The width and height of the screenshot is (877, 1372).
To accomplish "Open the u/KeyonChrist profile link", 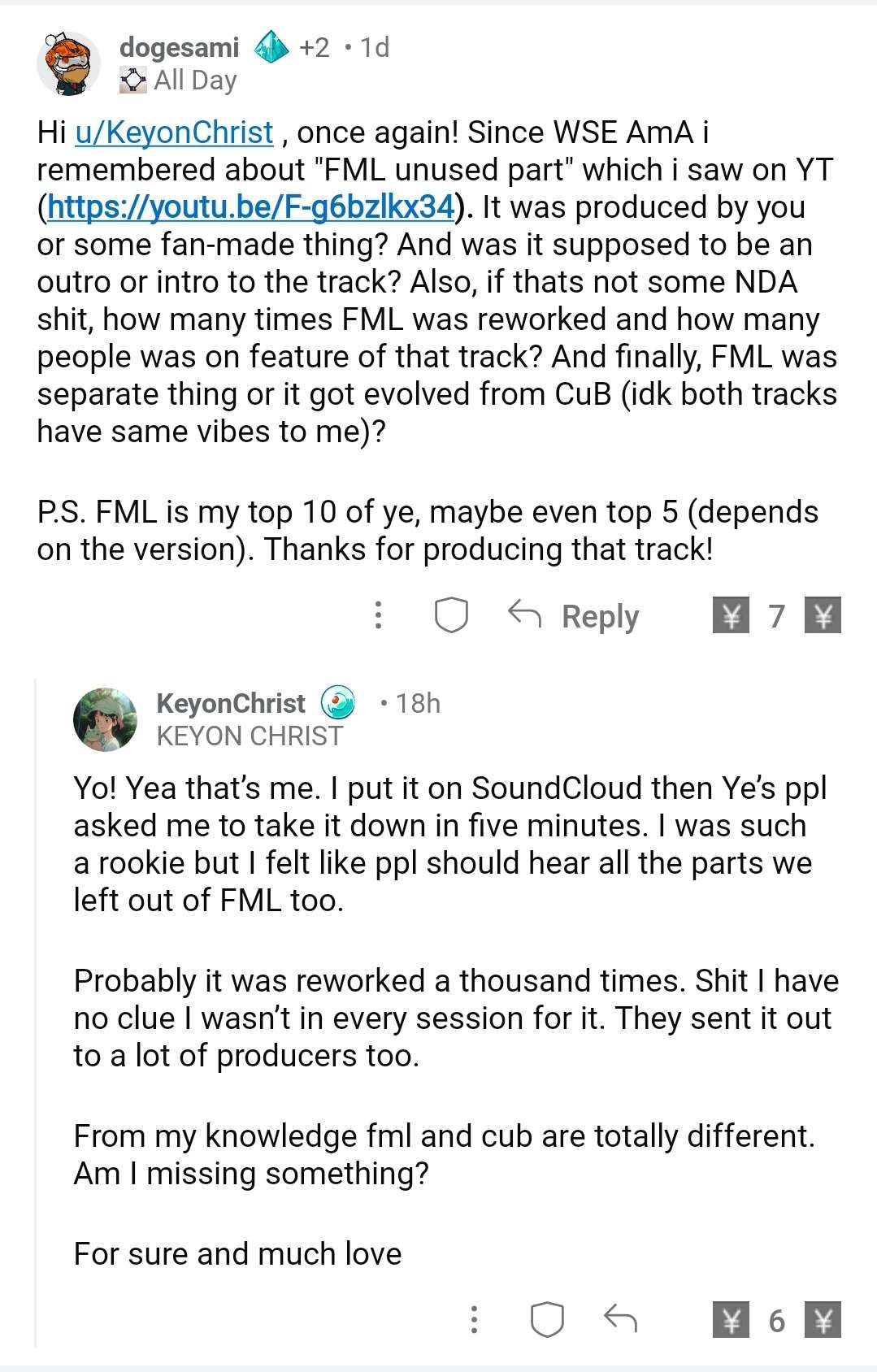I will [174, 132].
